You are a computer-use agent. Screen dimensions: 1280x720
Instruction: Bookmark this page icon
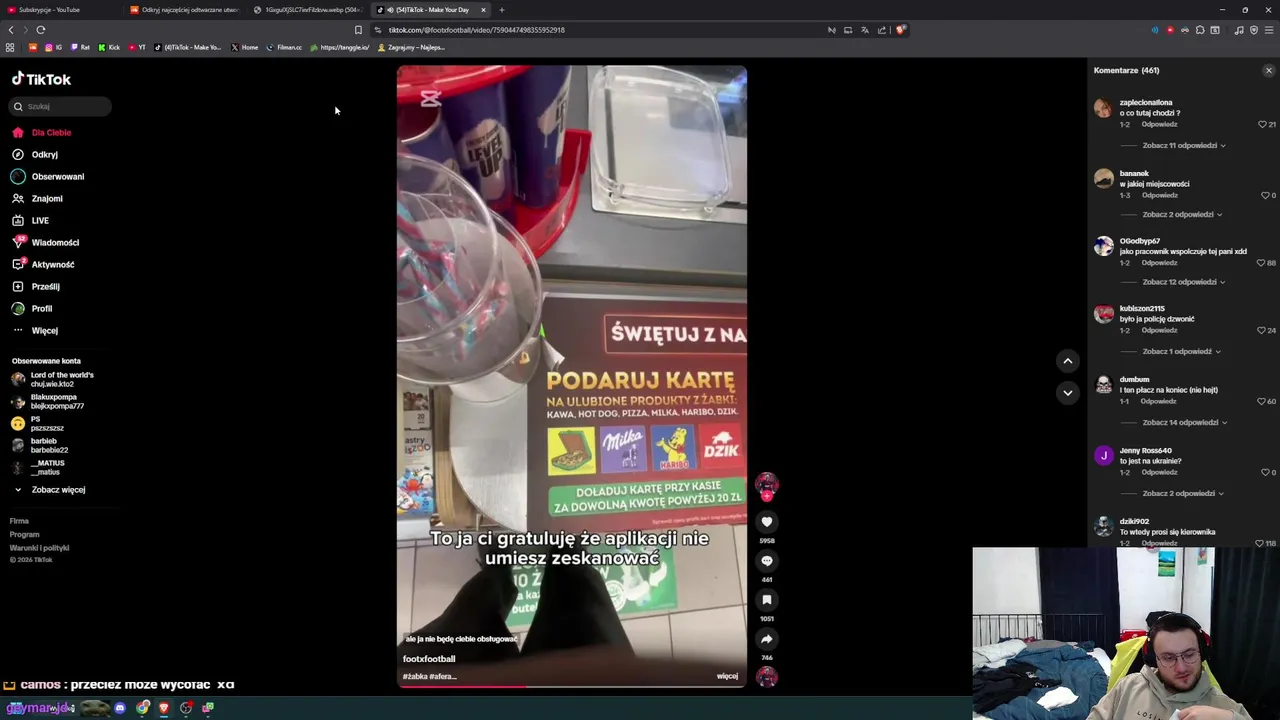click(x=358, y=30)
